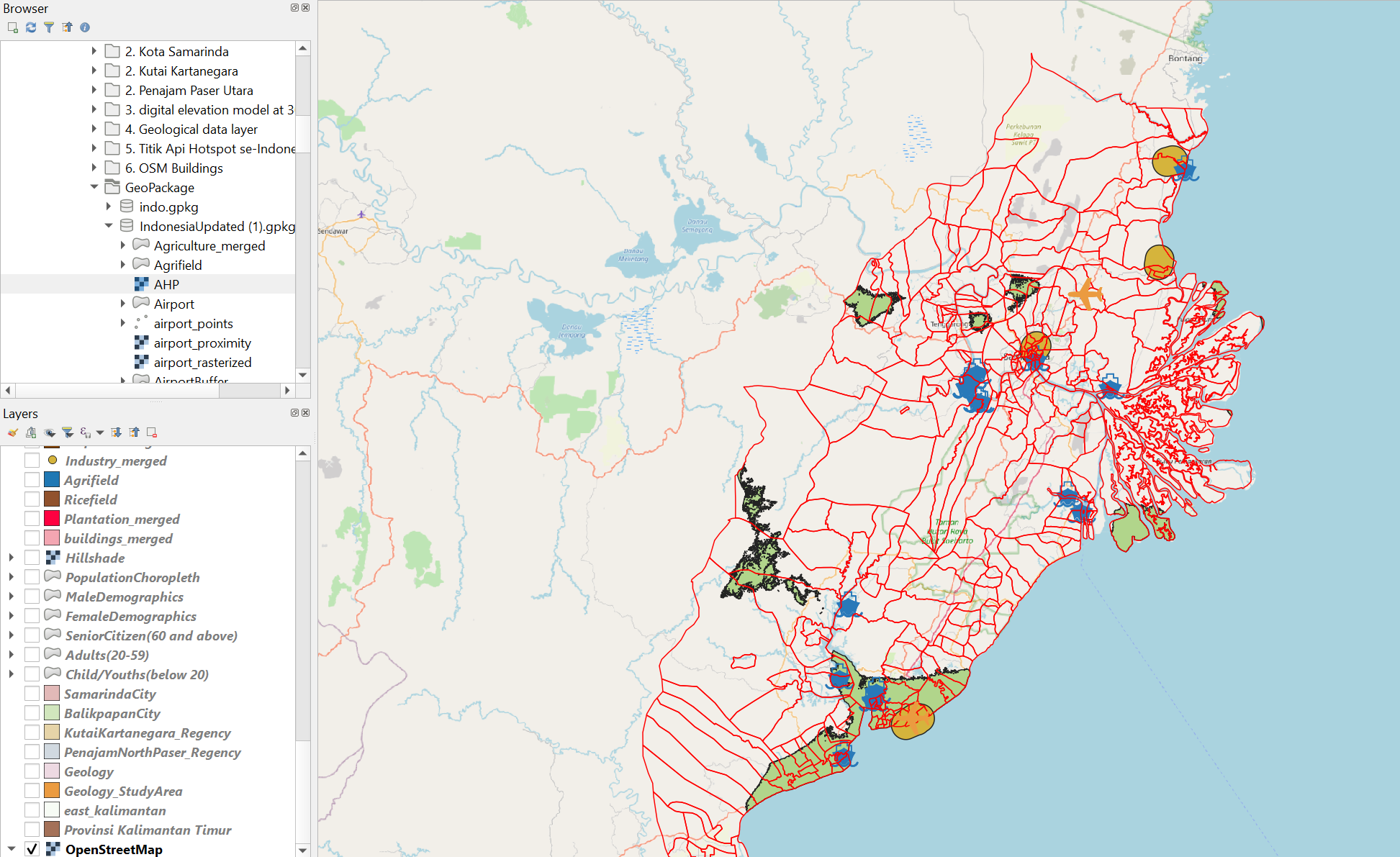Show the SamarindaCity layer
The height and width of the screenshot is (857, 1400).
(x=32, y=694)
